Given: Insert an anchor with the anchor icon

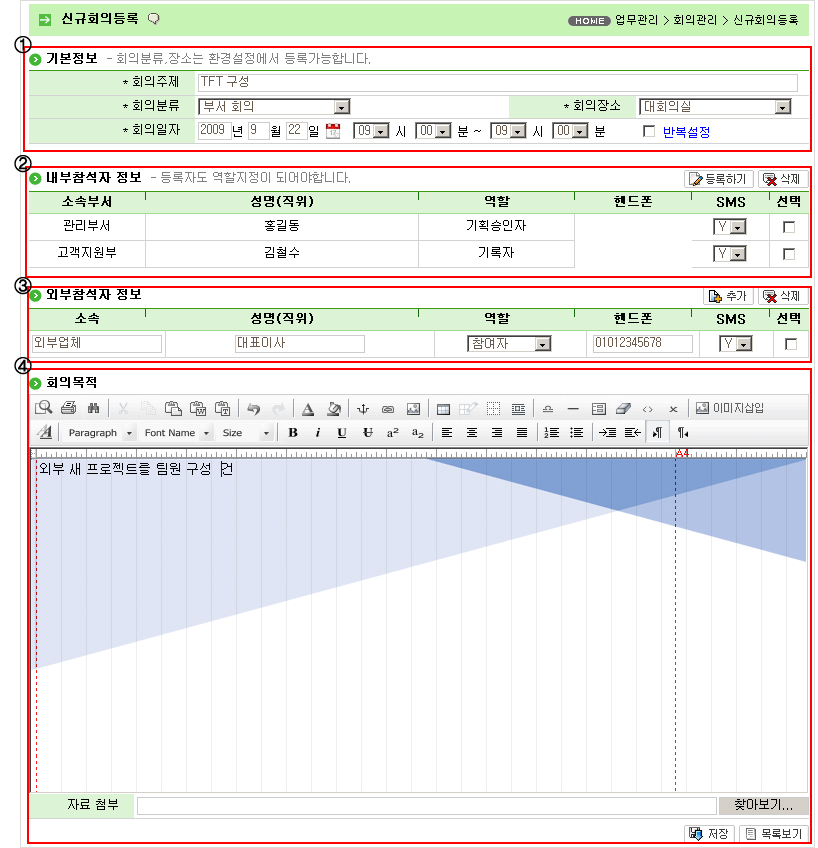Looking at the screenshot, I should [x=363, y=408].
